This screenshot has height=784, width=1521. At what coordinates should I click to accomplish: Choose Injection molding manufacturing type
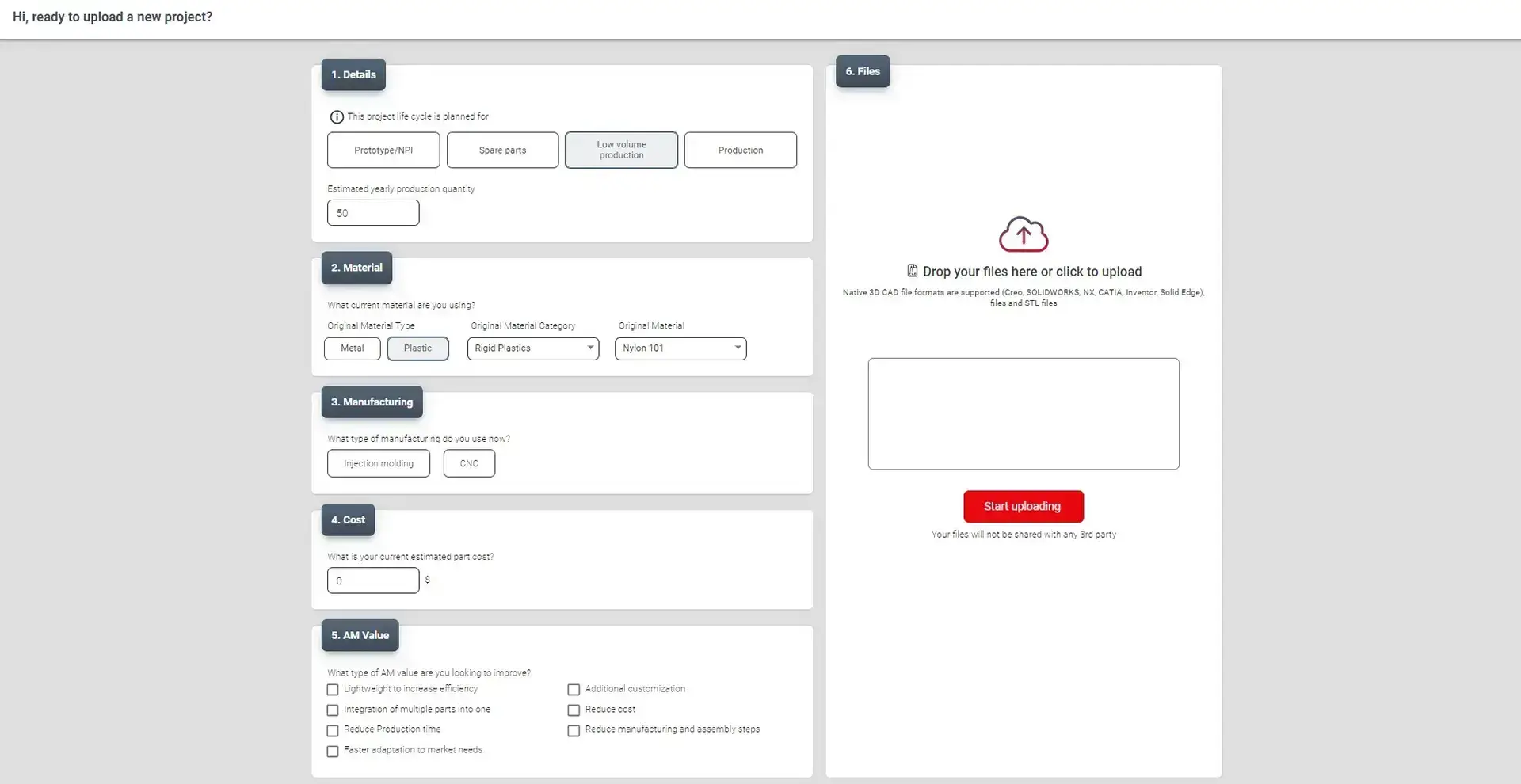[x=379, y=464]
